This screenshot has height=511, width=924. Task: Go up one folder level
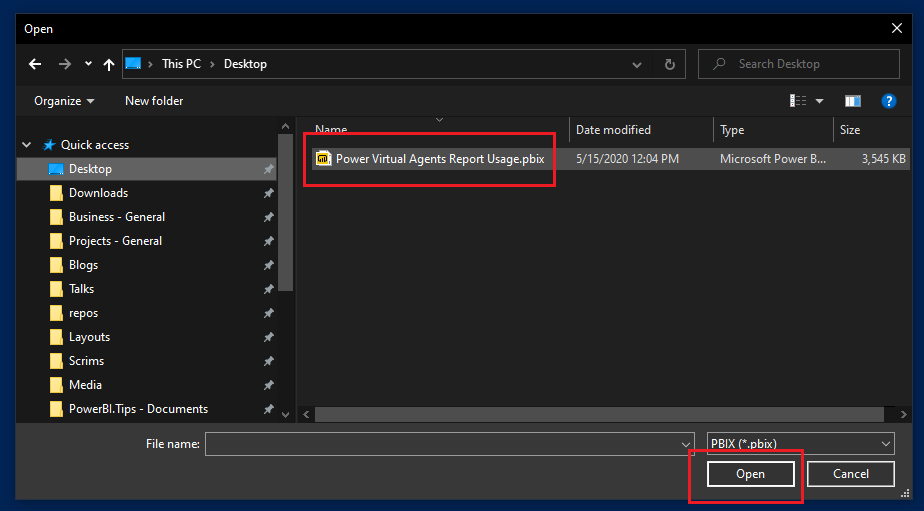point(108,64)
